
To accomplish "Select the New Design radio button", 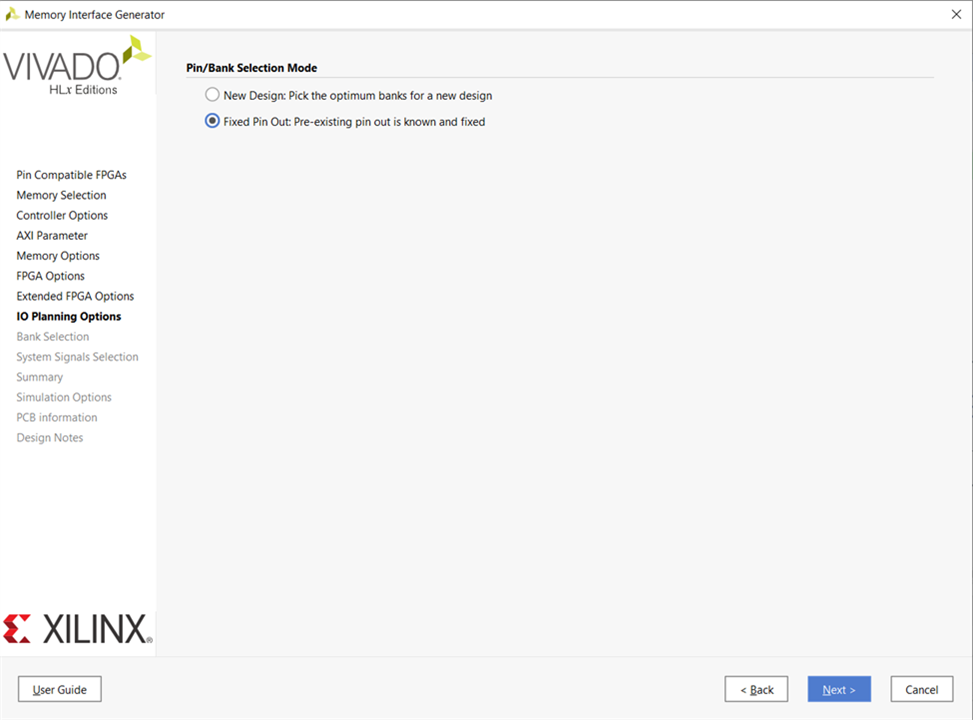I will [x=212, y=95].
